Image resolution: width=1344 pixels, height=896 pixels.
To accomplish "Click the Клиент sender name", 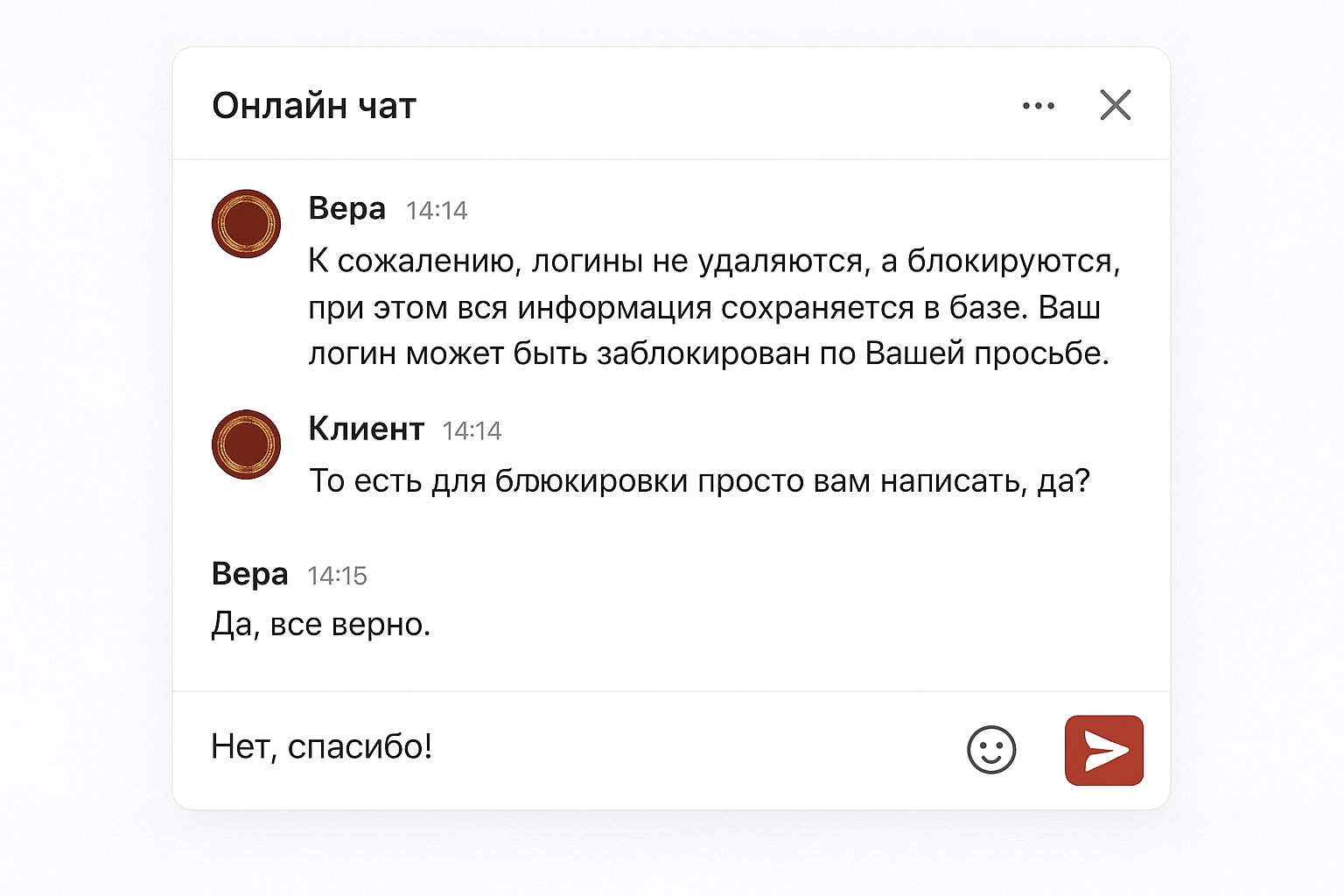I will pyautogui.click(x=366, y=430).
